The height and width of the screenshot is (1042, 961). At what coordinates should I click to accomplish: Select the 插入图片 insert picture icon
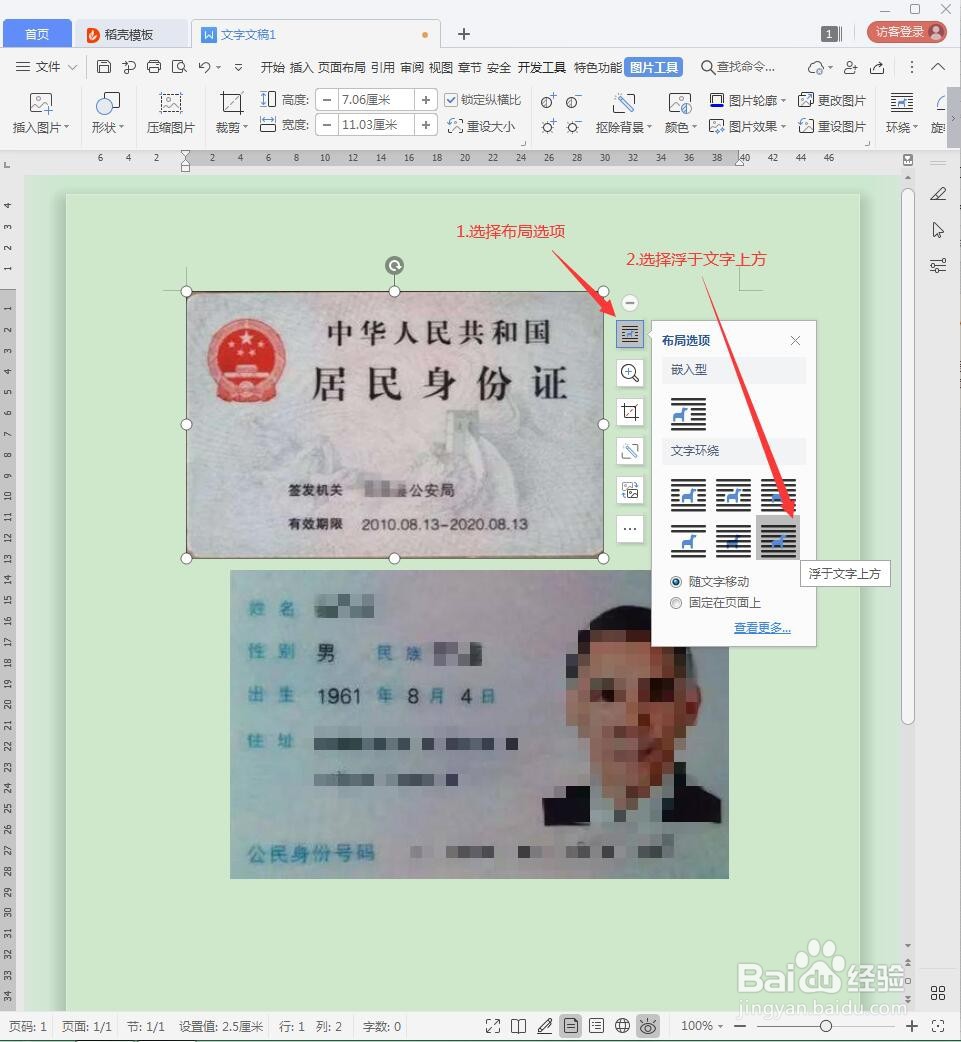40,110
